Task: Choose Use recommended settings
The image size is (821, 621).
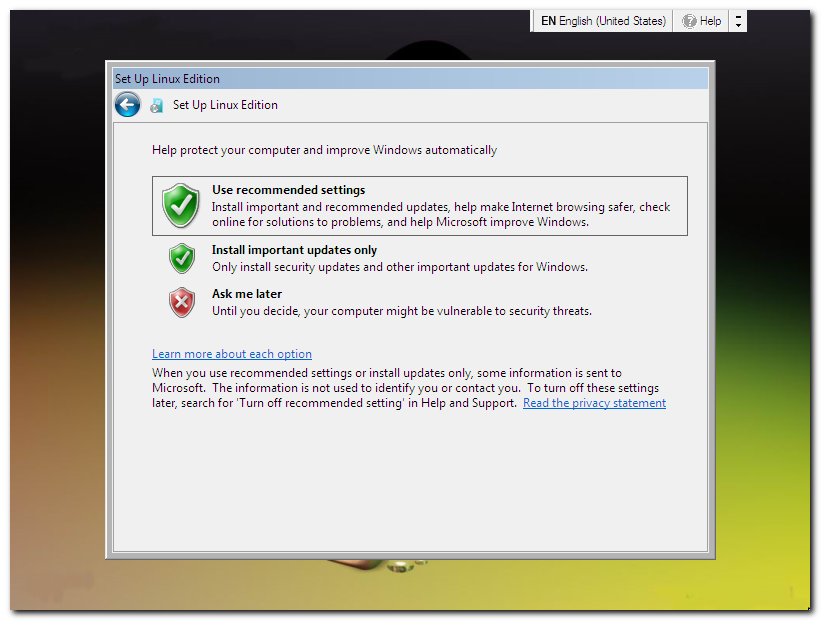Action: pyautogui.click(x=419, y=206)
